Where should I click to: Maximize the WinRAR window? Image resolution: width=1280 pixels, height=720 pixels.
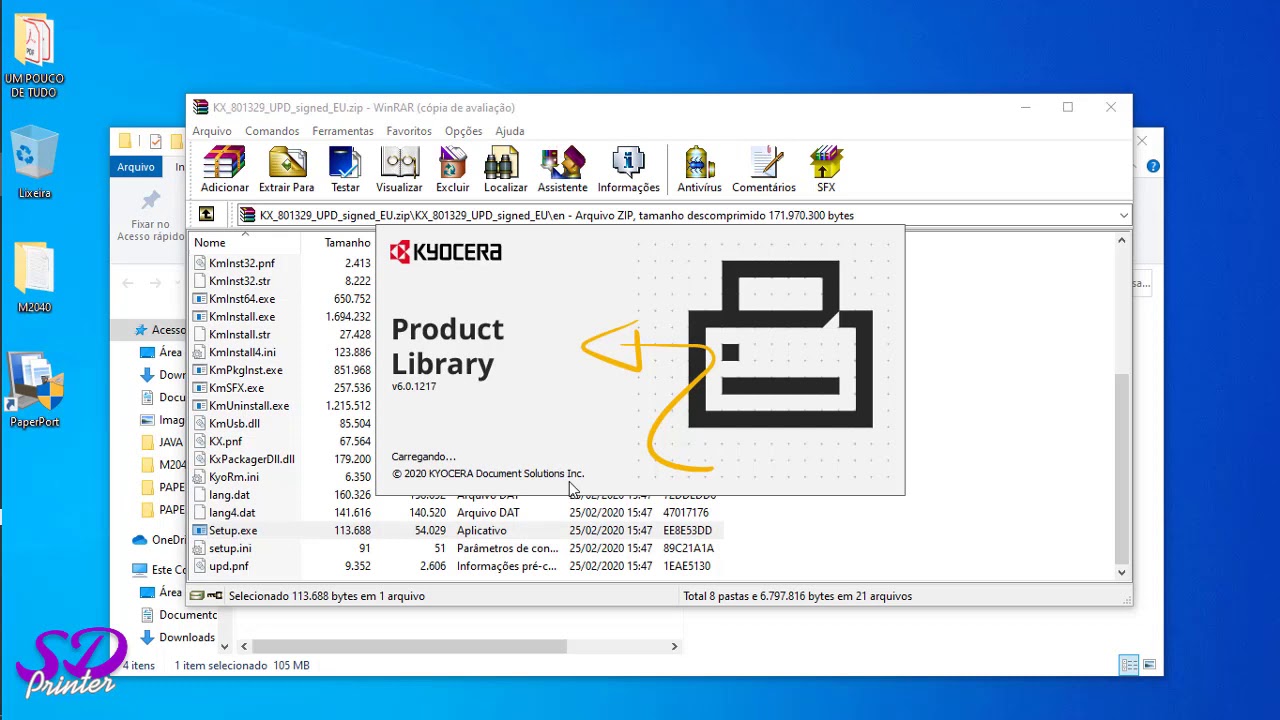pos(1068,107)
